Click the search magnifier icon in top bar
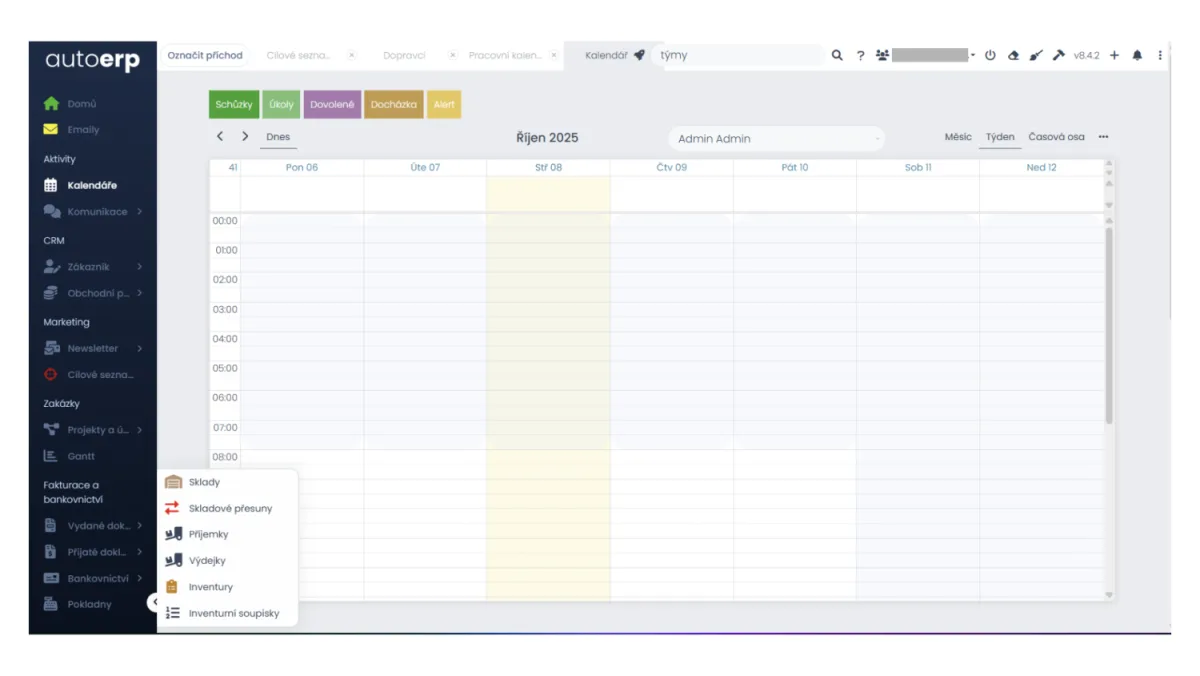 pos(837,56)
